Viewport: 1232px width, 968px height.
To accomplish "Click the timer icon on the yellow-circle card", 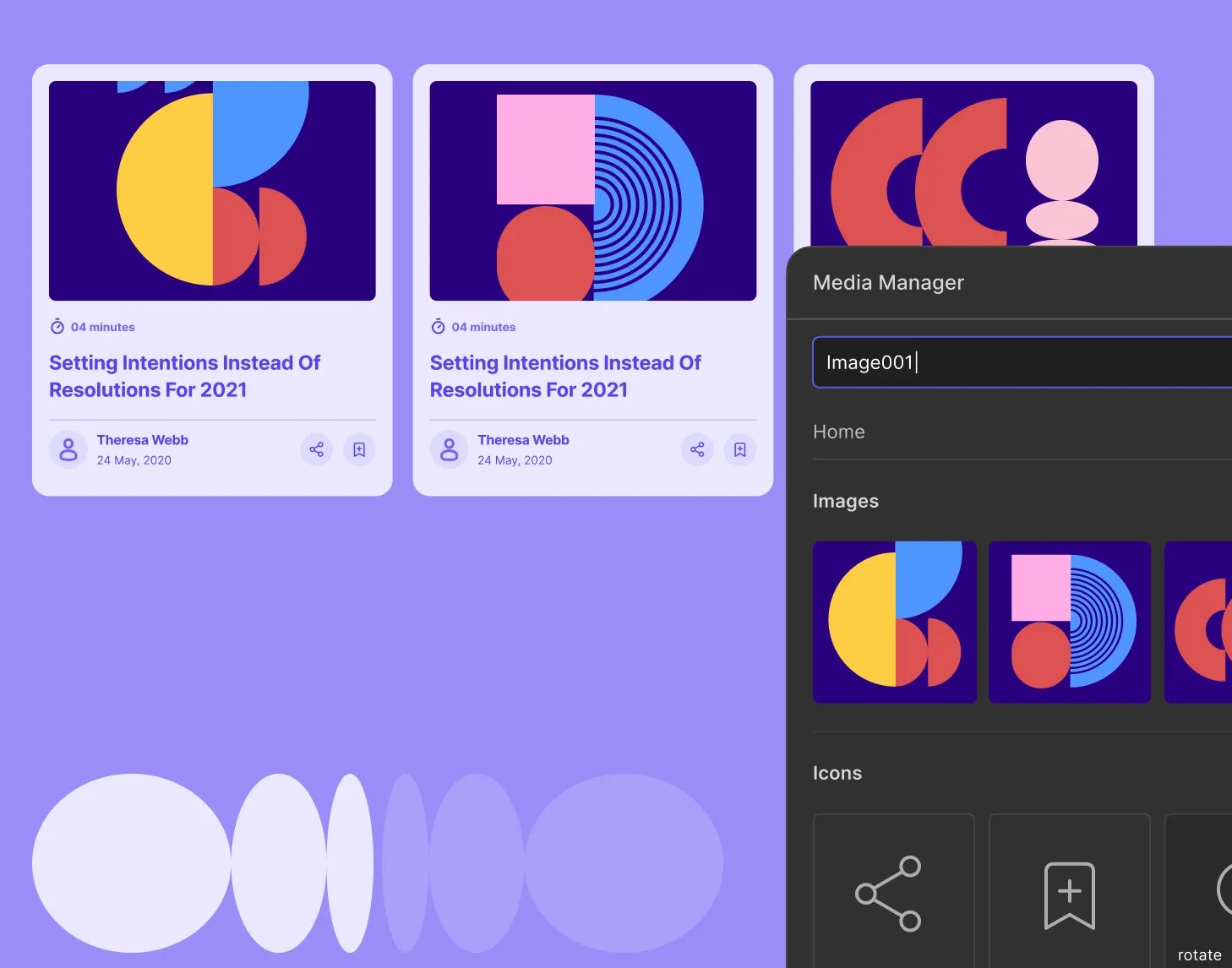I will (x=57, y=327).
